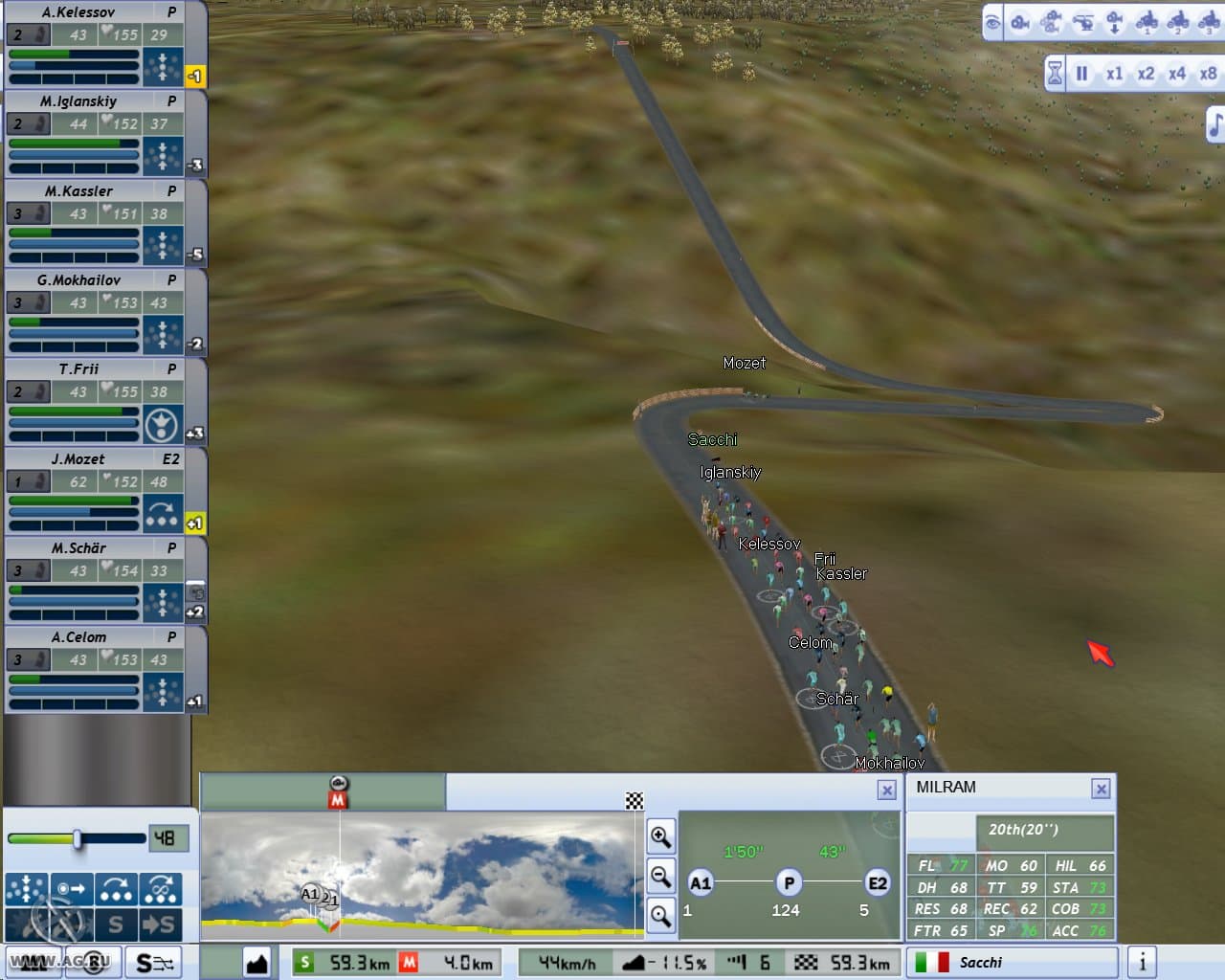Pause the race simulation
Image resolution: width=1225 pixels, height=980 pixels.
pyautogui.click(x=1082, y=73)
